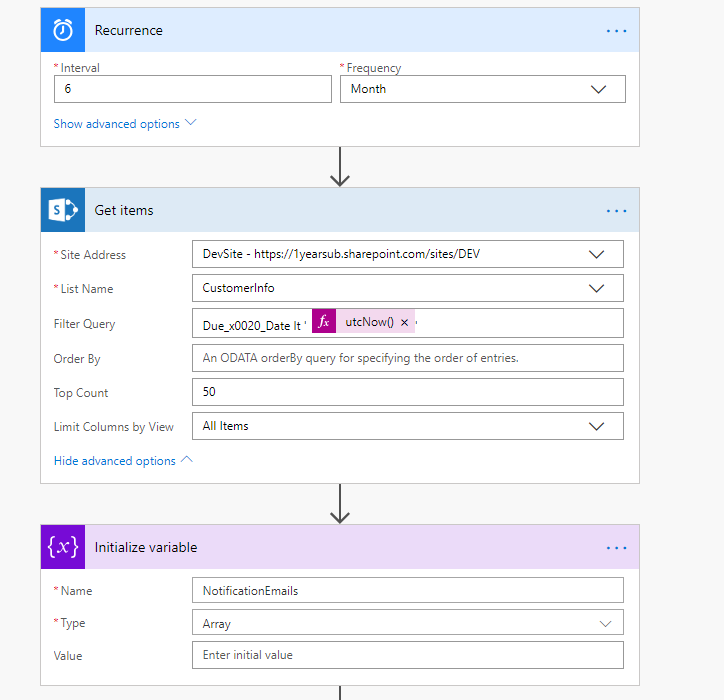Open the Recurrence step ellipsis menu

(616, 30)
